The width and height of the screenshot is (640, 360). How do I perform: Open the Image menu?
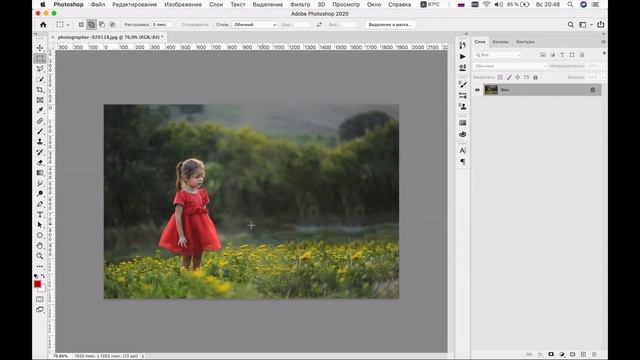point(183,4)
